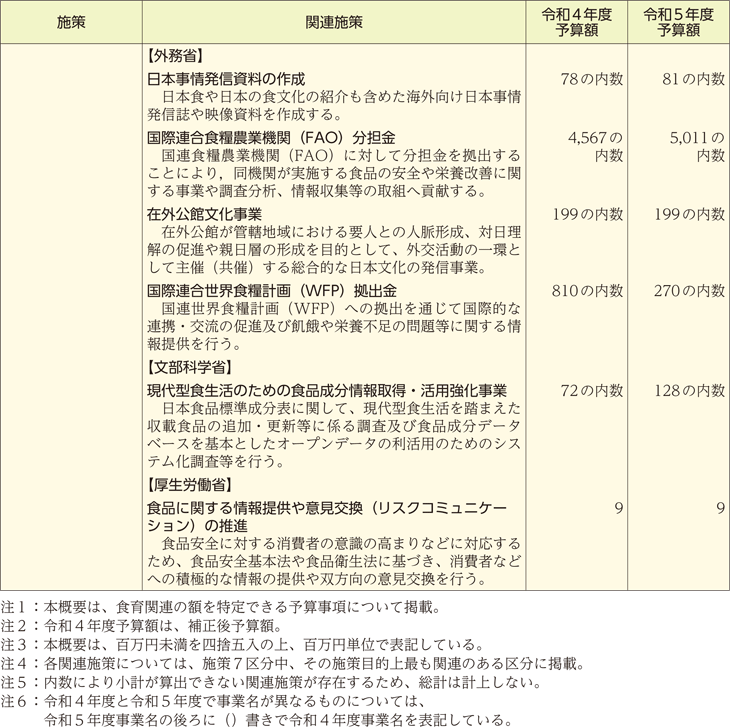Click the 128の内数 budget value

coord(689,390)
